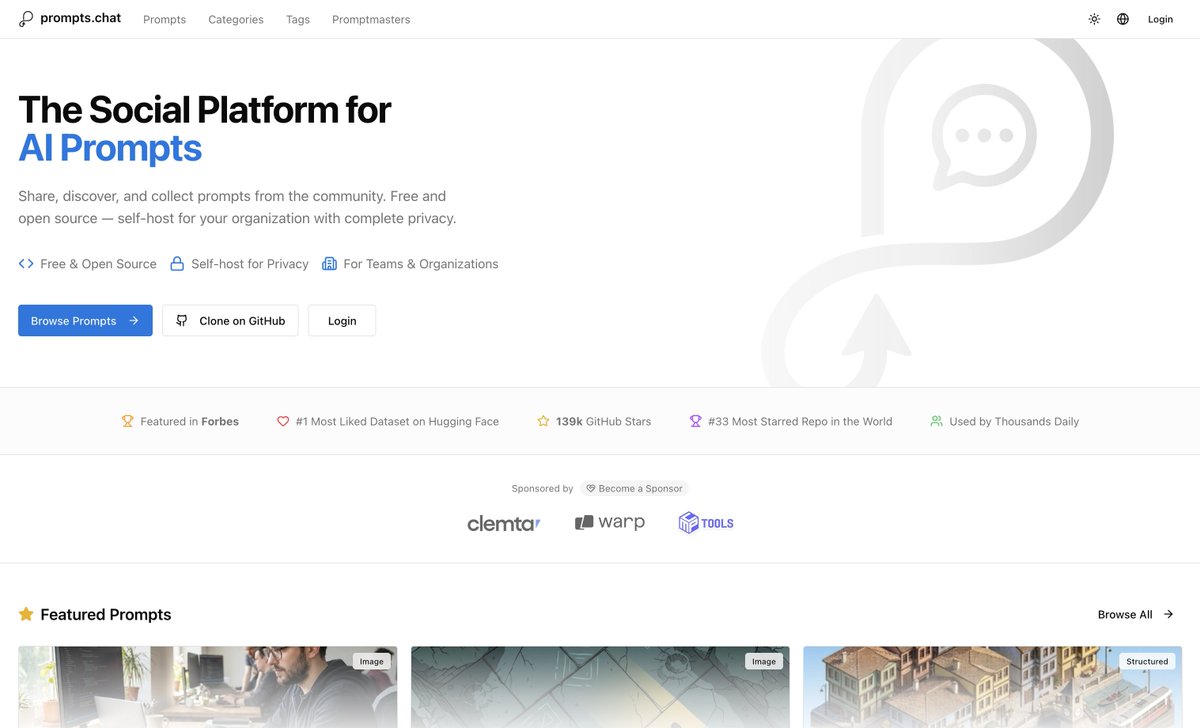Click the #33 Most Starred Repo in the World text
Screen dimensions: 1200x728
tap(800, 421)
